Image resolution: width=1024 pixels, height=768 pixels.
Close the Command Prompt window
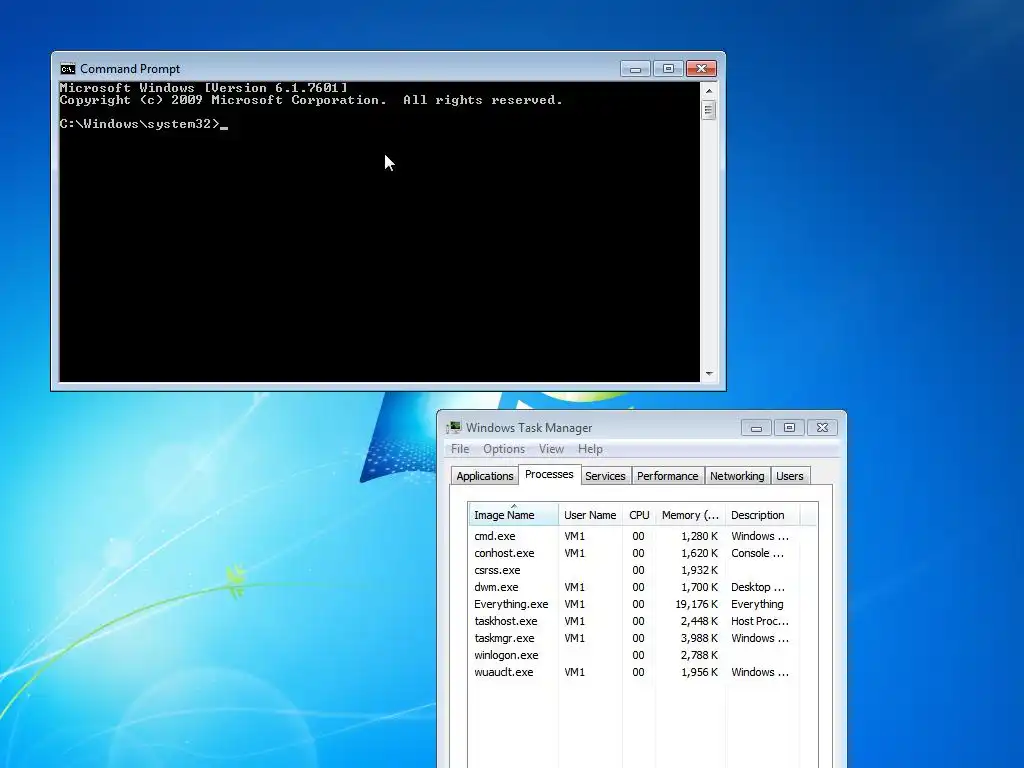coord(701,69)
